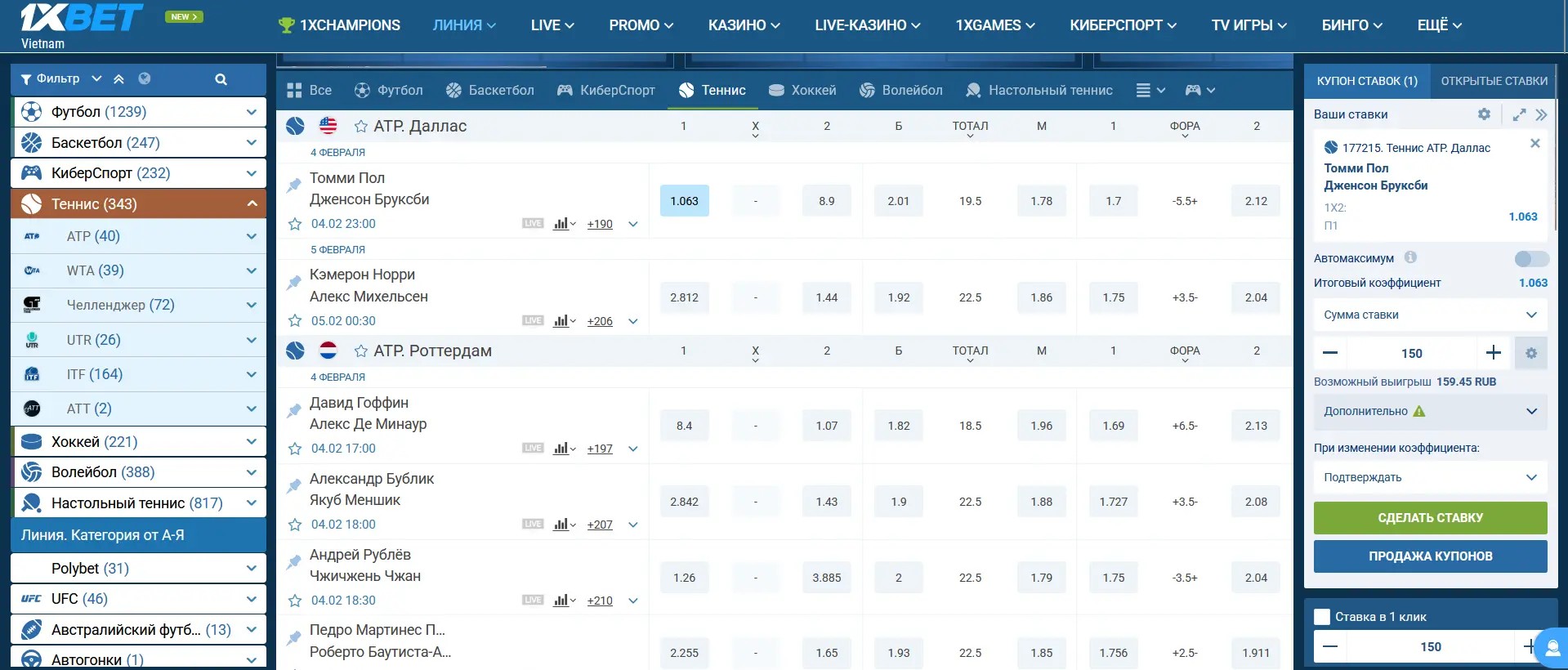Pin the Томми Пол match

coord(294,185)
